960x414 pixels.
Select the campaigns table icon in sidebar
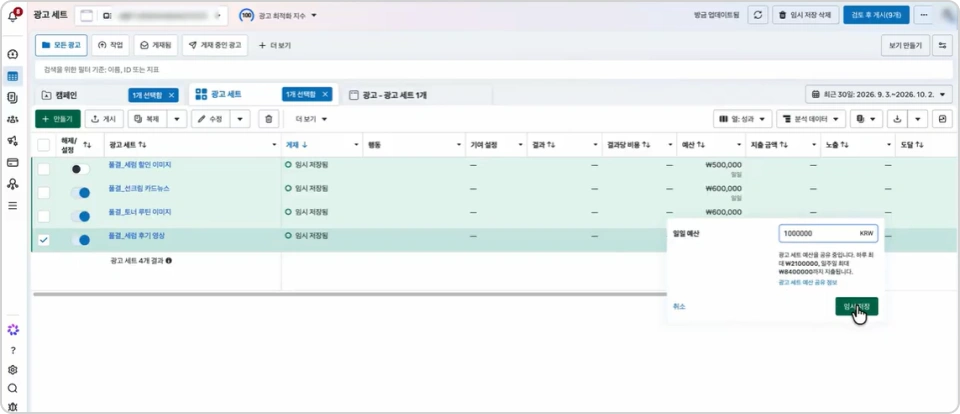point(12,77)
